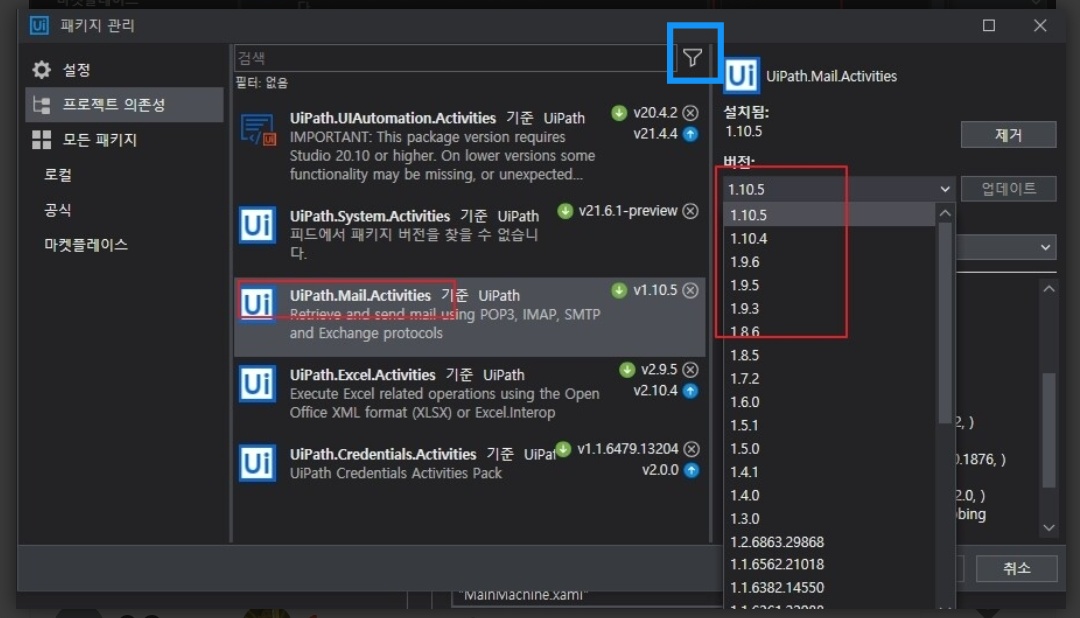This screenshot has width=1080, height=618.
Task: Click the UiPath logo in details header
Action: [x=742, y=75]
